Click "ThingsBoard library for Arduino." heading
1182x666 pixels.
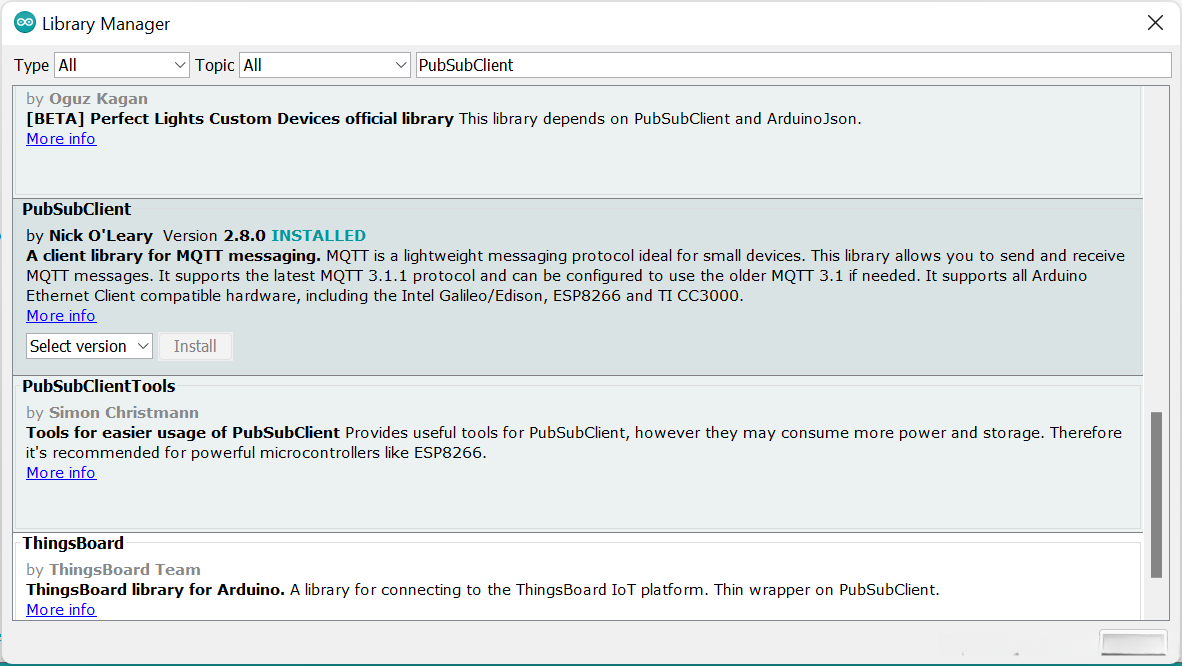point(155,590)
